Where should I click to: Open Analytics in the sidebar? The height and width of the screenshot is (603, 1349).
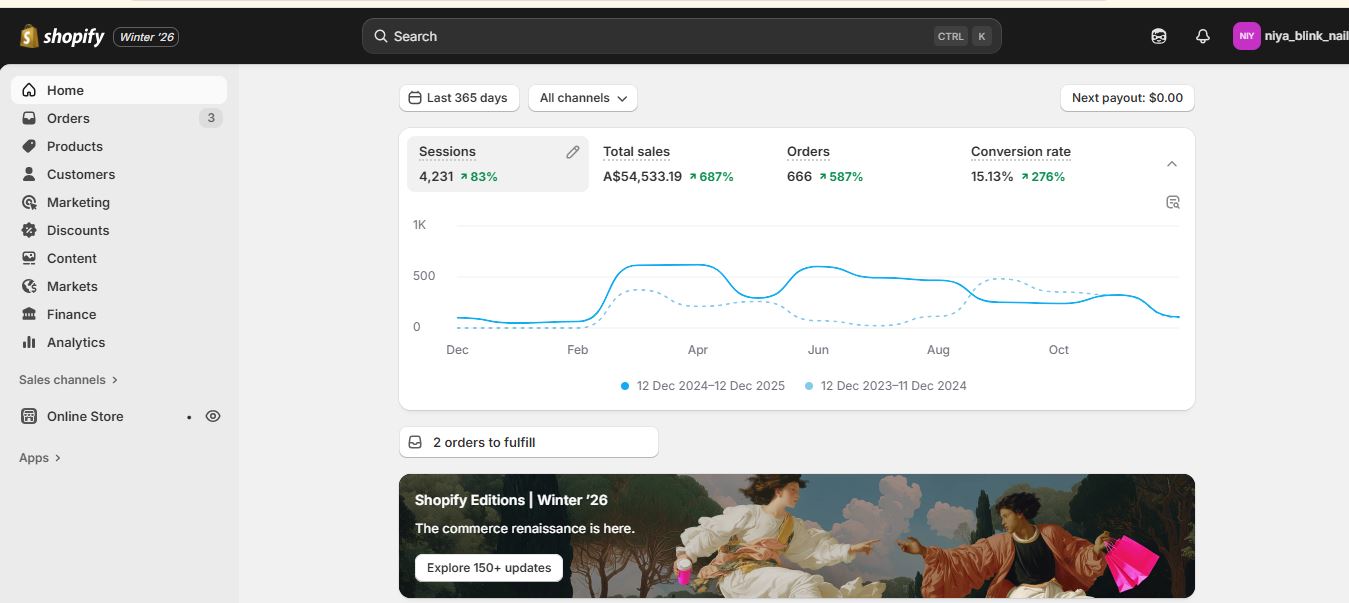[x=119, y=342]
